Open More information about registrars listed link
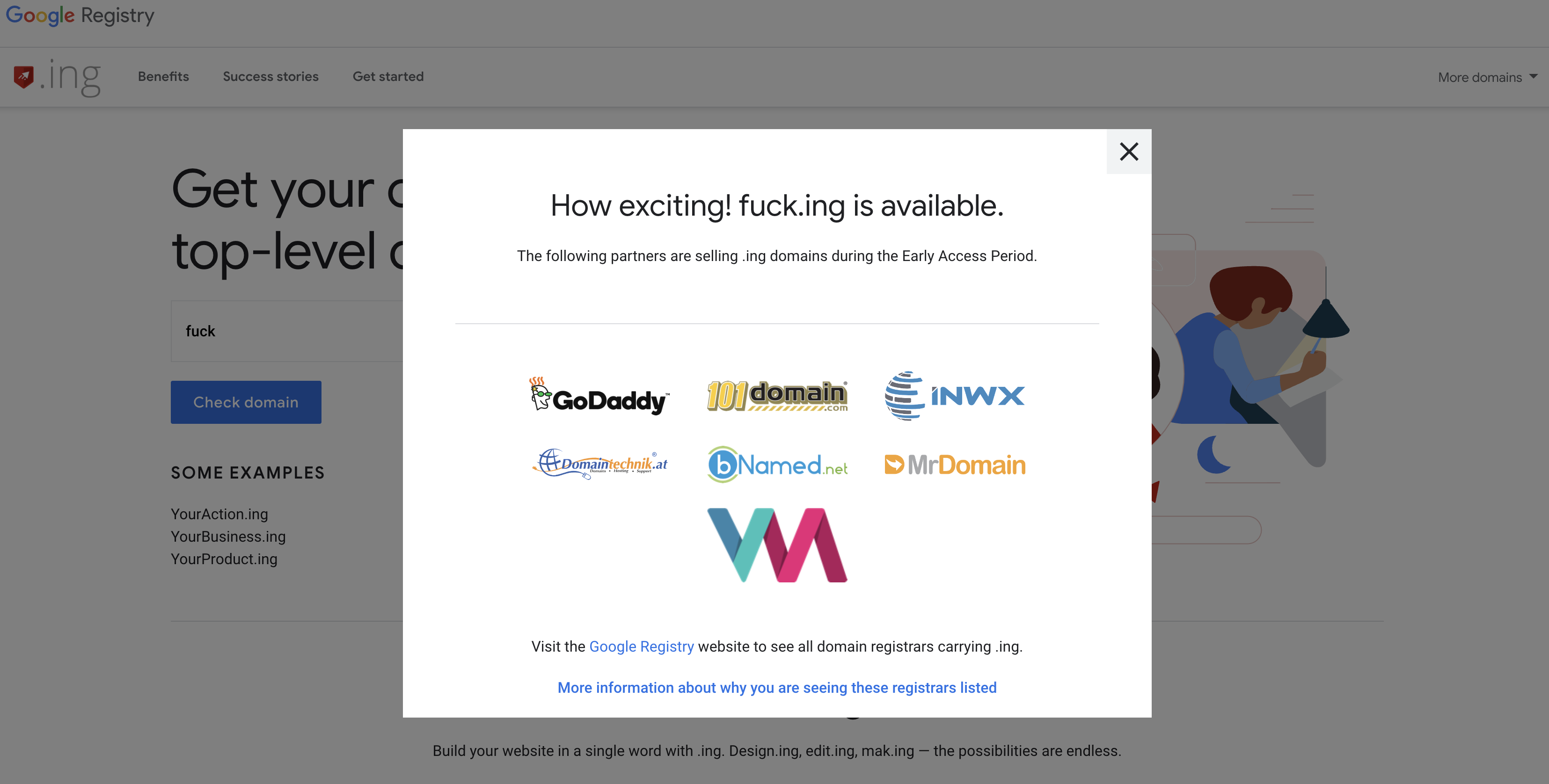The image size is (1549, 784). pyautogui.click(x=777, y=687)
